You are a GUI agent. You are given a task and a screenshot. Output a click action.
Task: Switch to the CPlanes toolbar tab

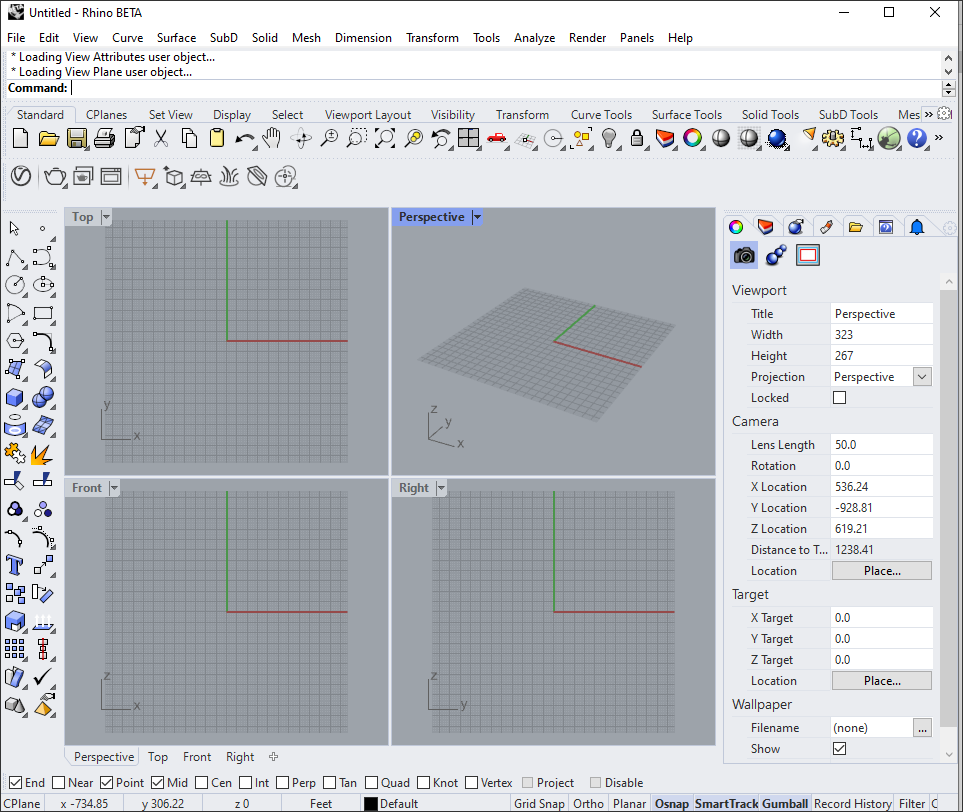pyautogui.click(x=106, y=115)
